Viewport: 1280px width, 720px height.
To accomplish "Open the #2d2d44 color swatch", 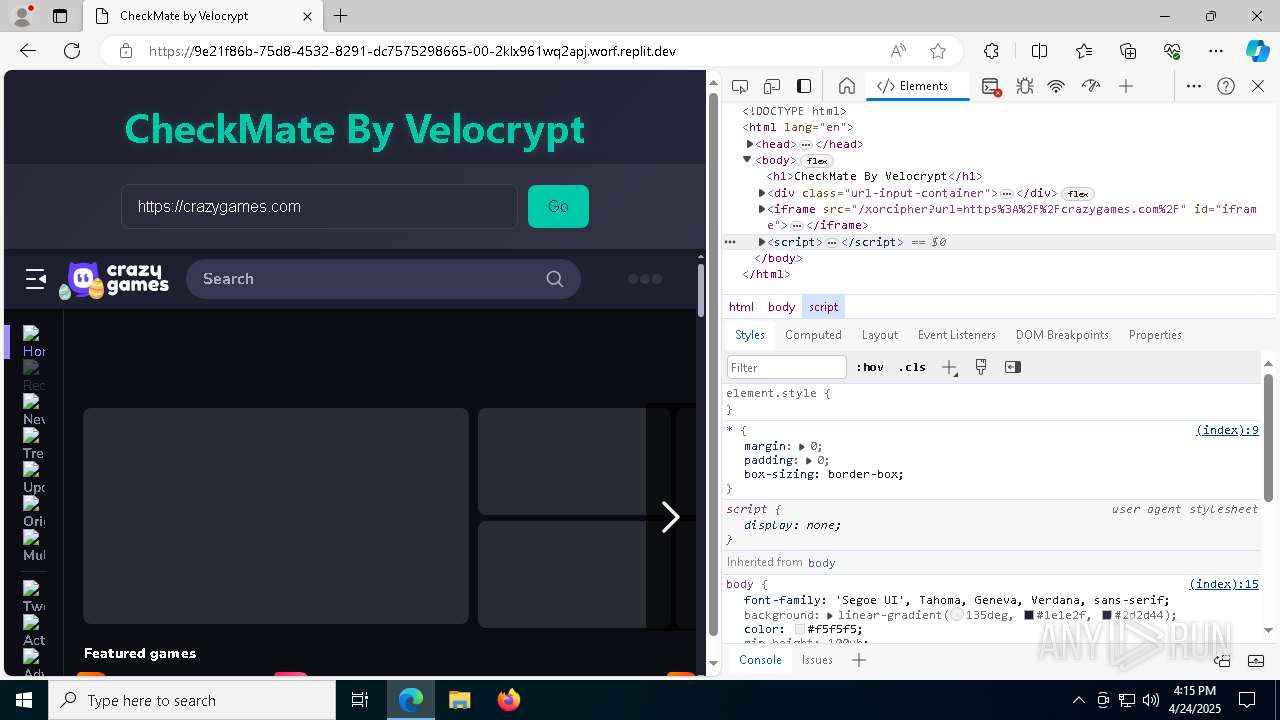I will tap(1107, 616).
